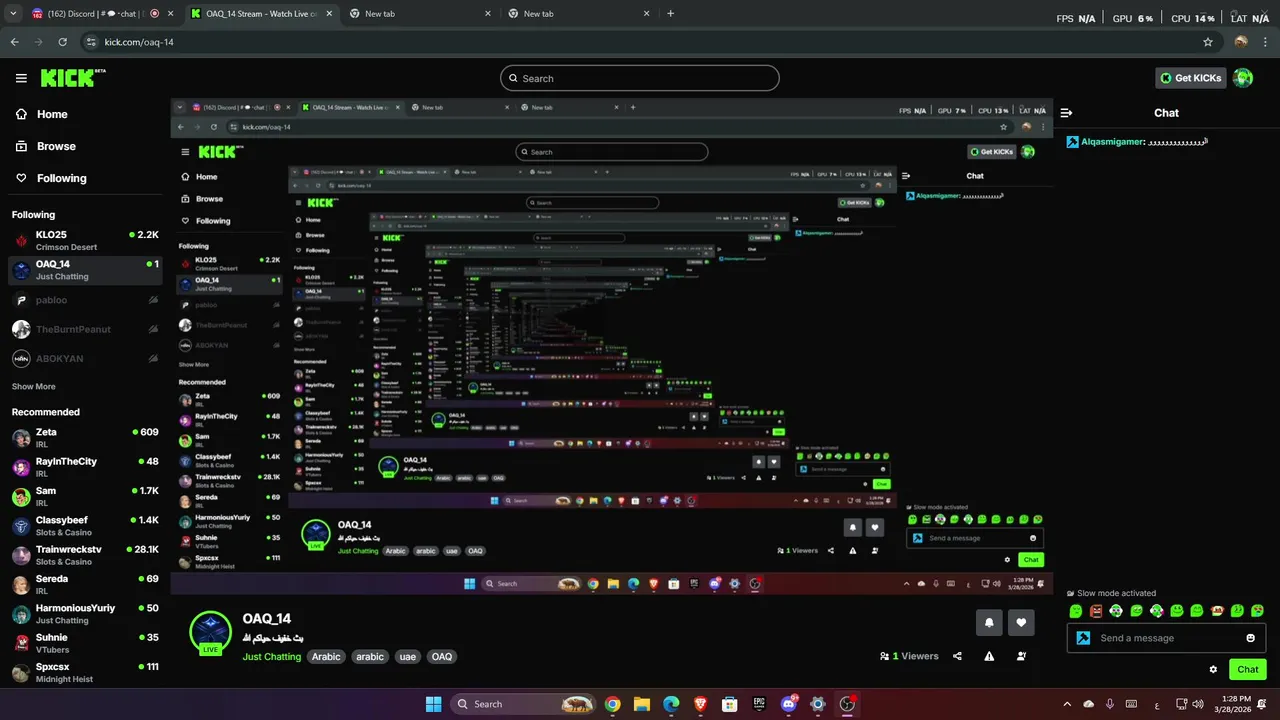Open chat settings gear beside the Chat button

point(1213,670)
